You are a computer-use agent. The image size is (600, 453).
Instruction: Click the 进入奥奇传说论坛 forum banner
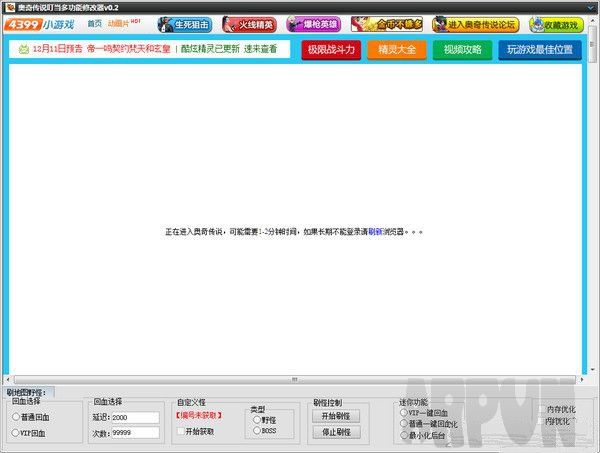pyautogui.click(x=476, y=24)
